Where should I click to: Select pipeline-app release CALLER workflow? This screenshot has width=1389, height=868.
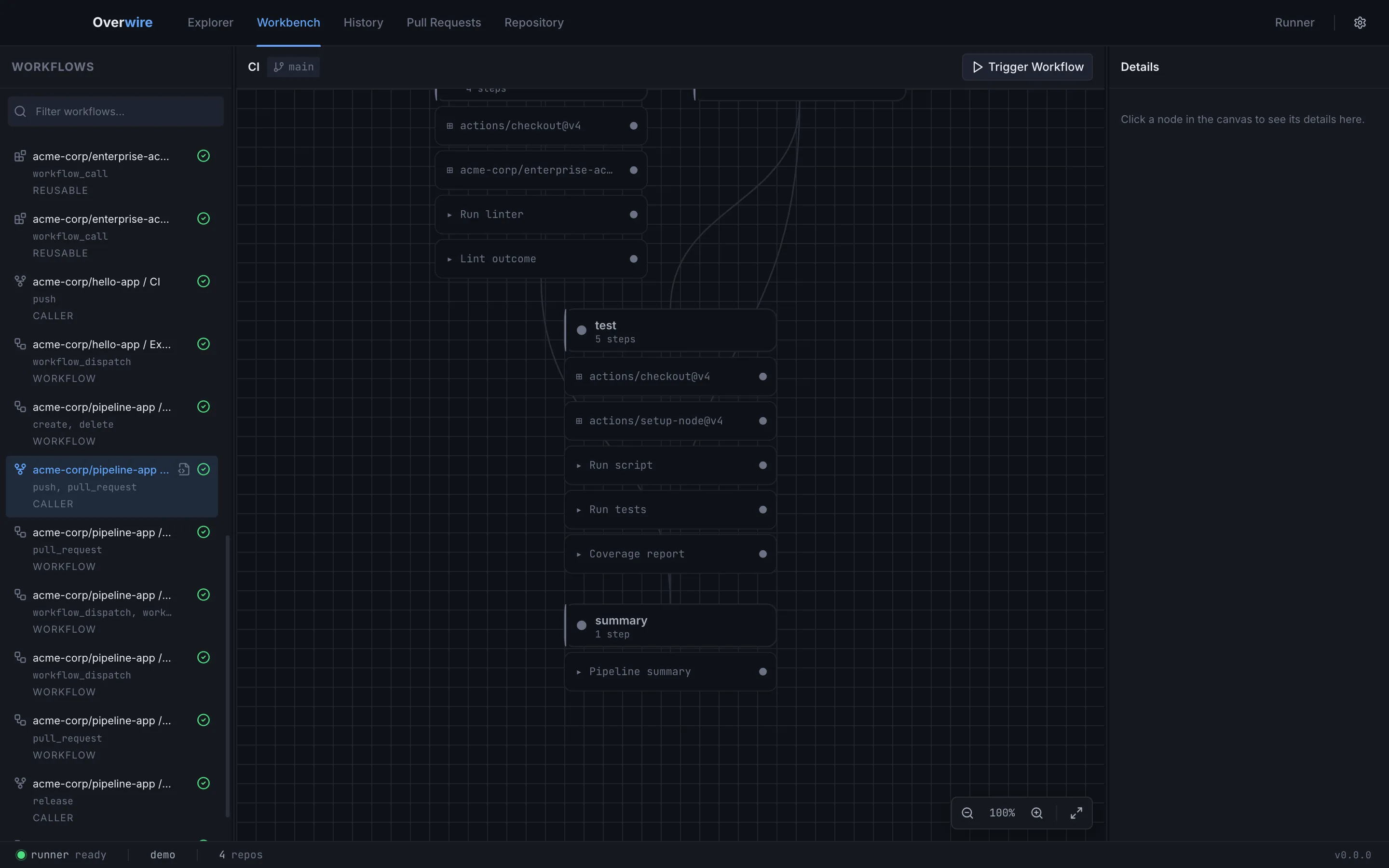click(x=112, y=800)
